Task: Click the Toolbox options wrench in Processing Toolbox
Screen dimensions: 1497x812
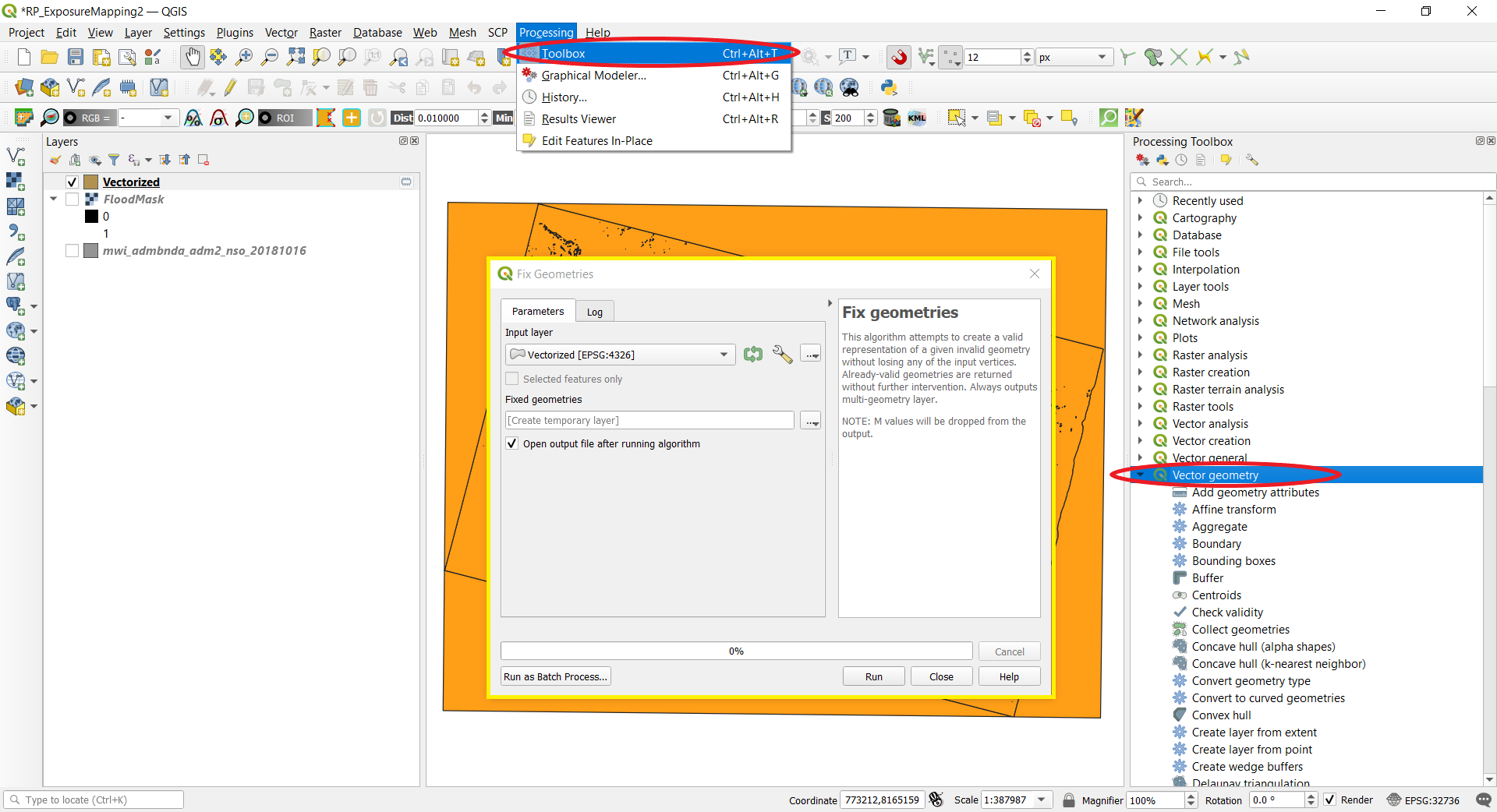Action: point(1252,159)
